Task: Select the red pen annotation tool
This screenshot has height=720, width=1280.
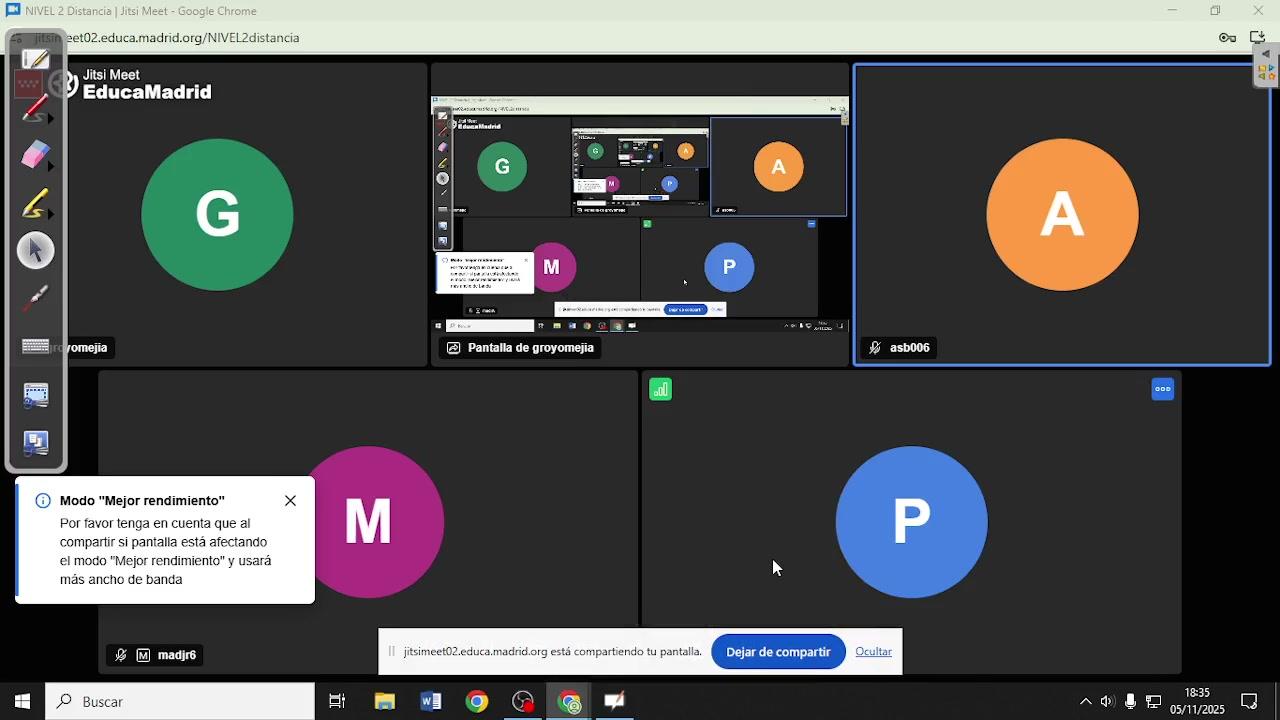Action: [35, 109]
